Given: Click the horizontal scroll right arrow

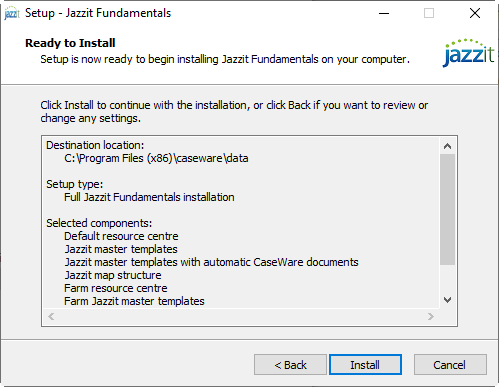Looking at the screenshot, I should (x=431, y=316).
